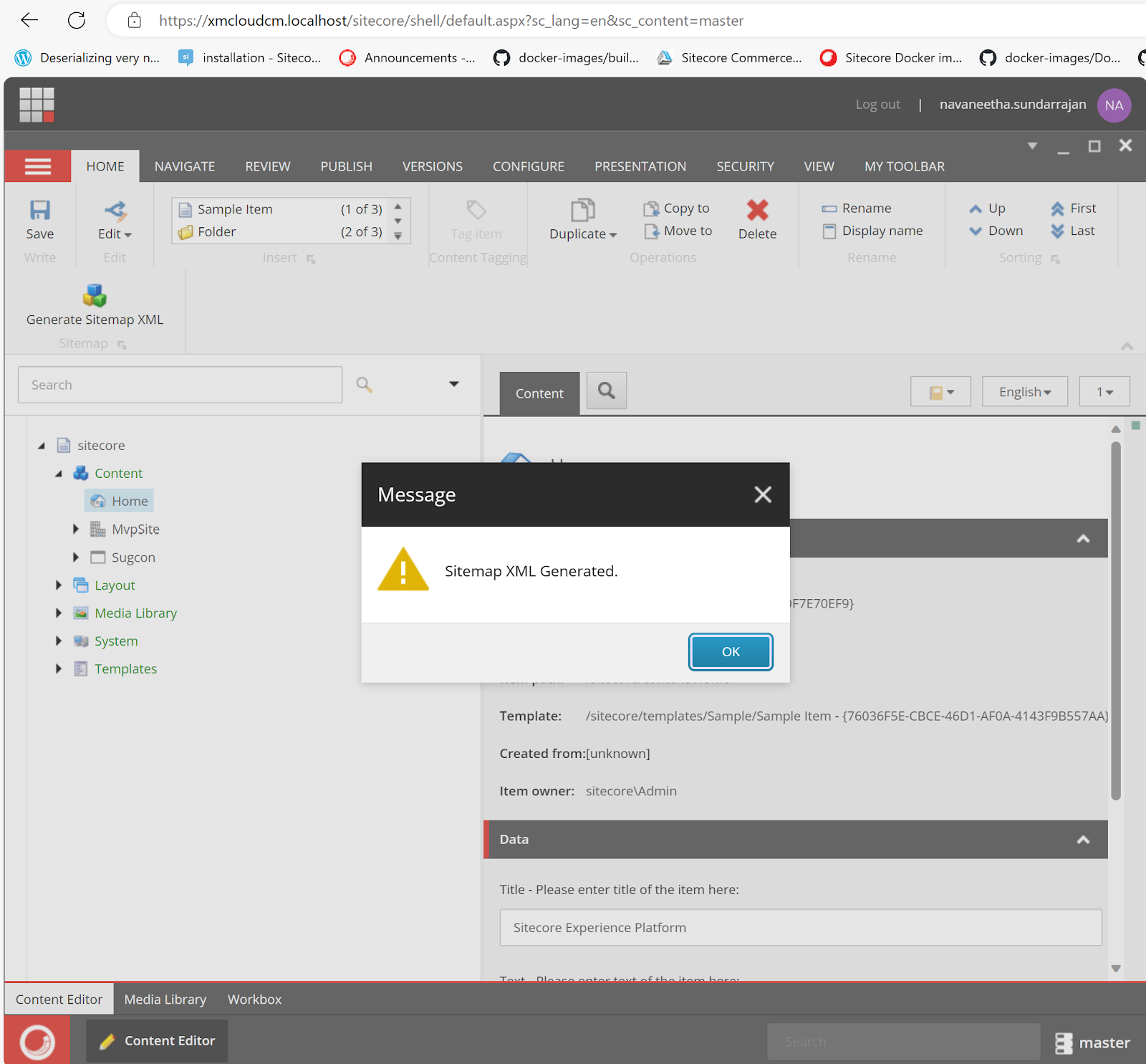Click in the content tree Search field
The image size is (1146, 1064).
(x=180, y=385)
